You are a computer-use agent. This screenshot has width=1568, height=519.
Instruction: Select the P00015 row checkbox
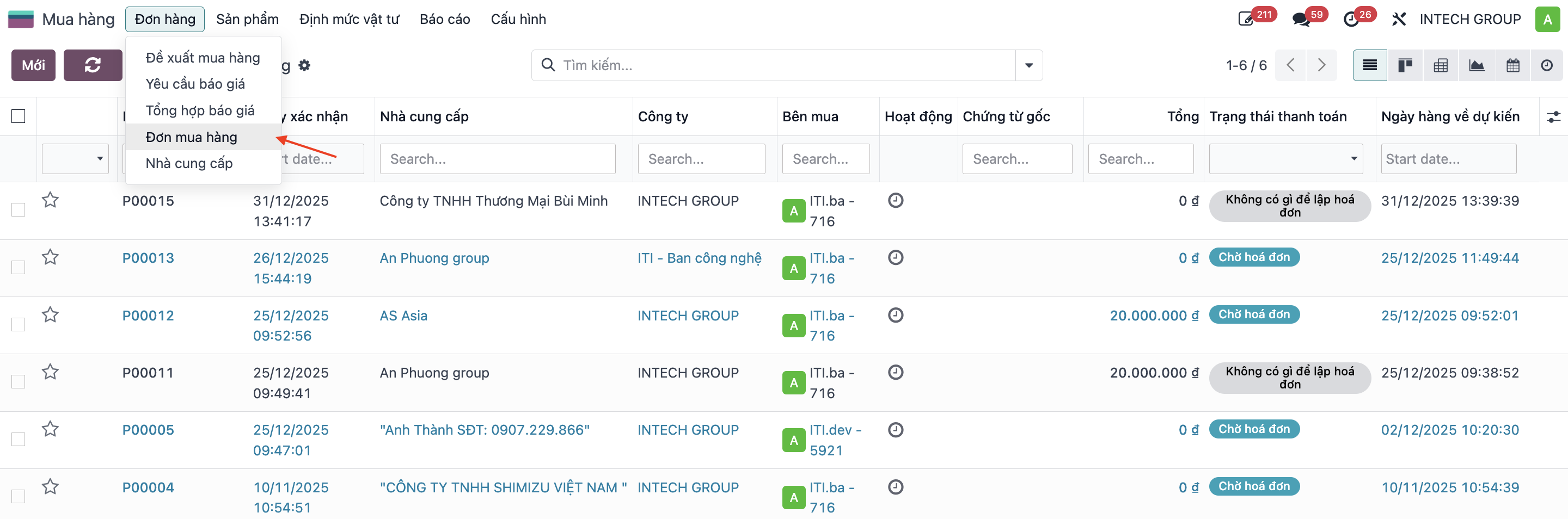pos(19,210)
